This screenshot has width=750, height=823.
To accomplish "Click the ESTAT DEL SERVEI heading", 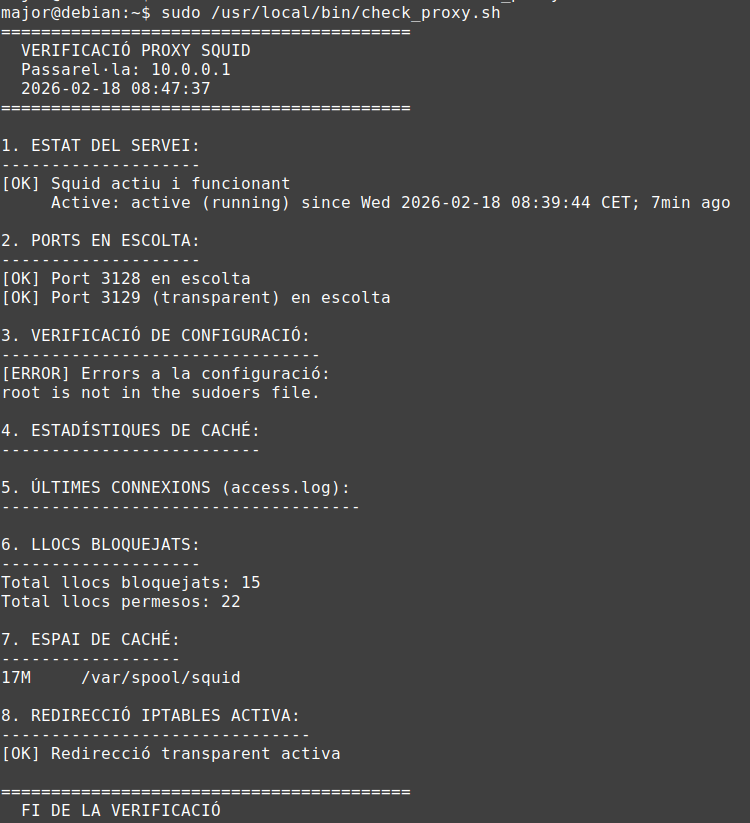I will (100, 145).
